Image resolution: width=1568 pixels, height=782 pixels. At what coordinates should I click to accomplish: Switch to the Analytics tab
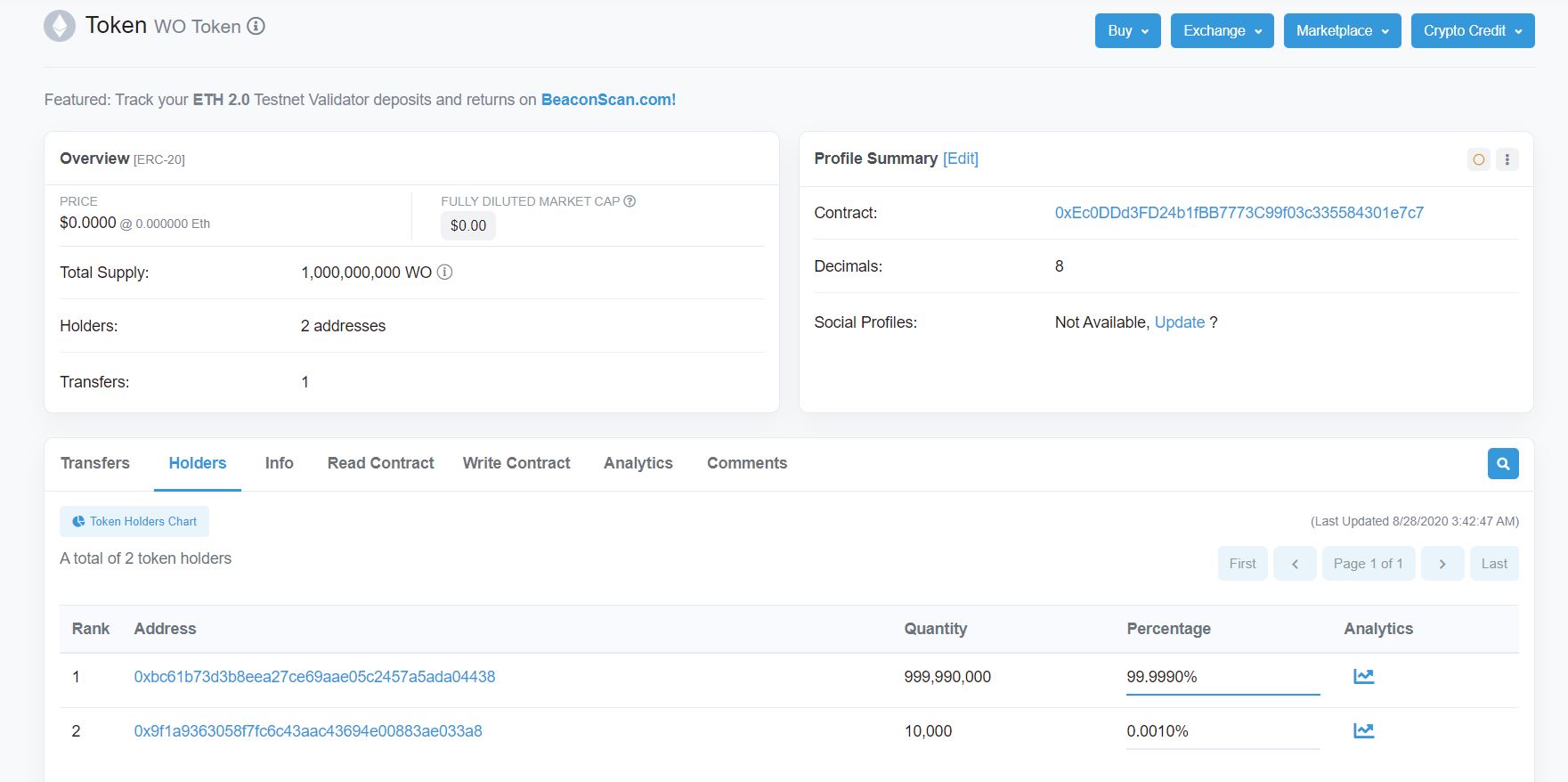(638, 463)
